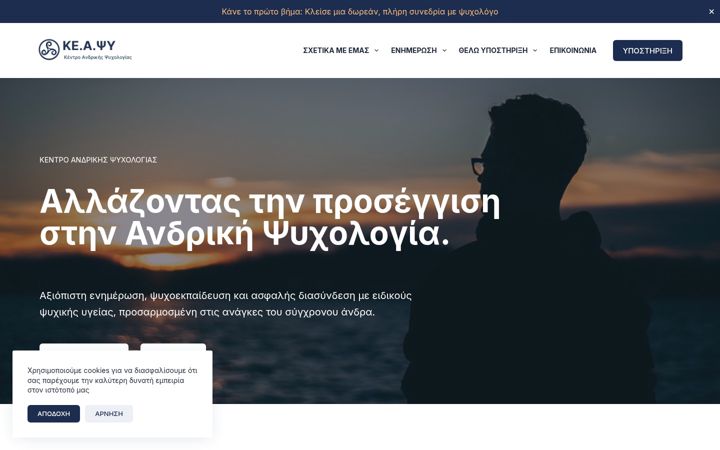
Task: Click the ΥΠΟΣΤΗΡΙΞΗ button in header
Action: (647, 51)
